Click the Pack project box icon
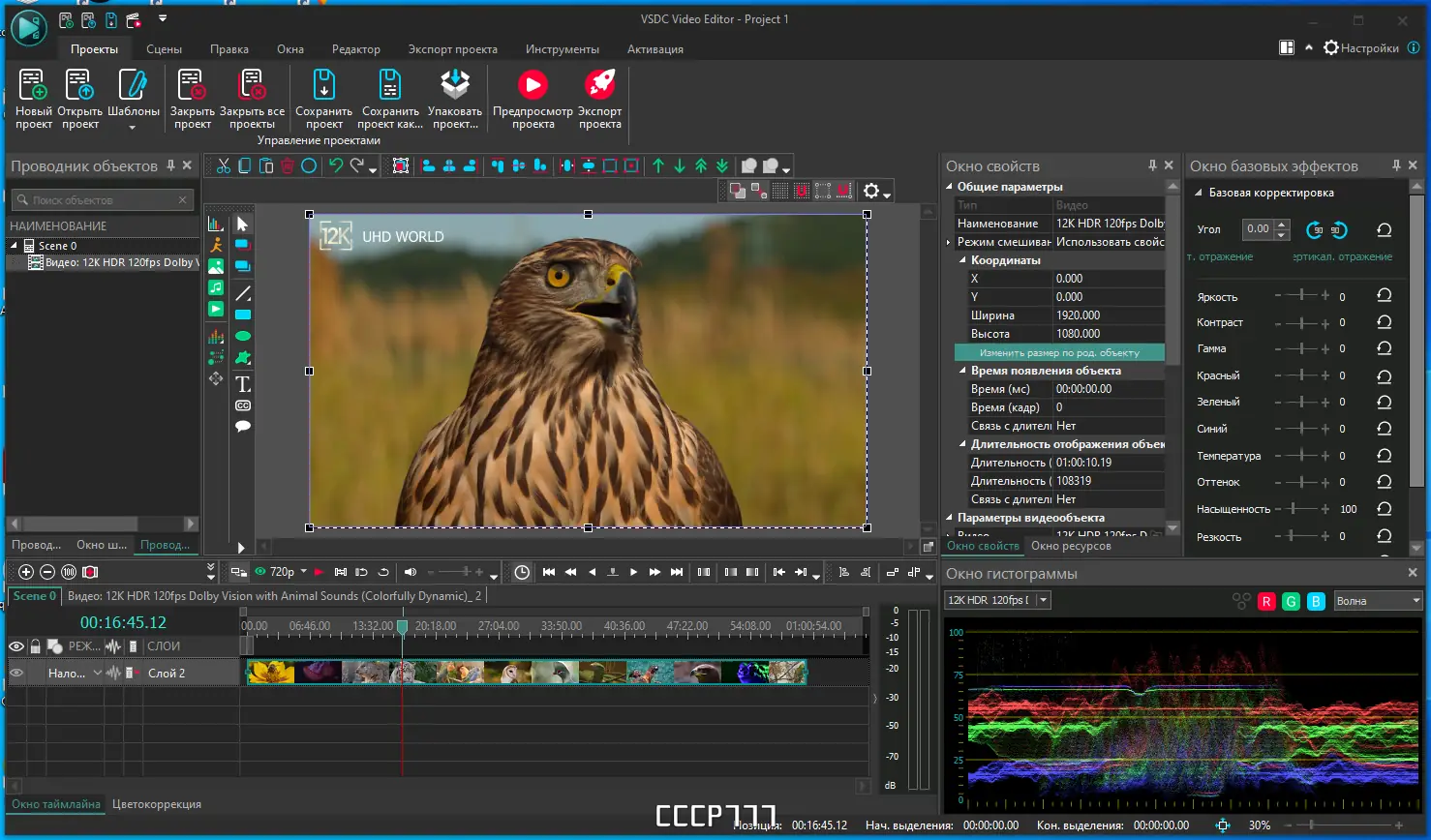 tap(455, 86)
